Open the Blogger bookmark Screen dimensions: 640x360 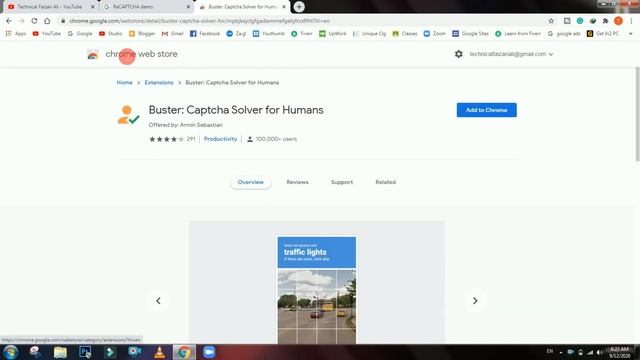[x=142, y=33]
